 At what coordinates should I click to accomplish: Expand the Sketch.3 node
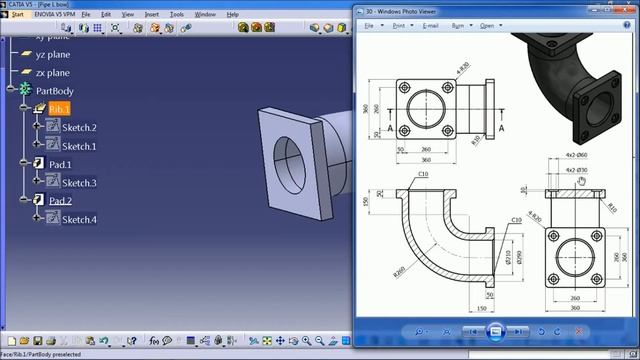[37, 180]
